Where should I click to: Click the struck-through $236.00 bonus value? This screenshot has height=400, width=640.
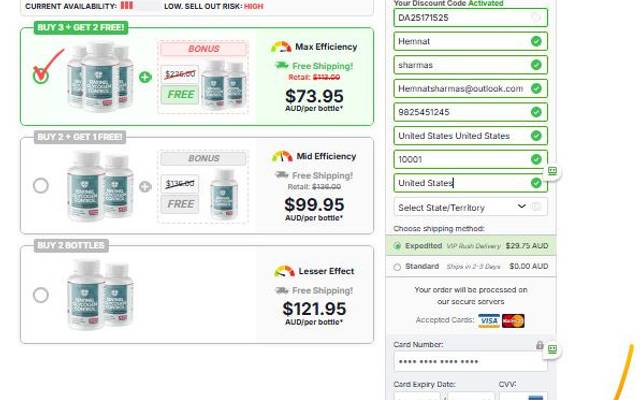(x=180, y=74)
